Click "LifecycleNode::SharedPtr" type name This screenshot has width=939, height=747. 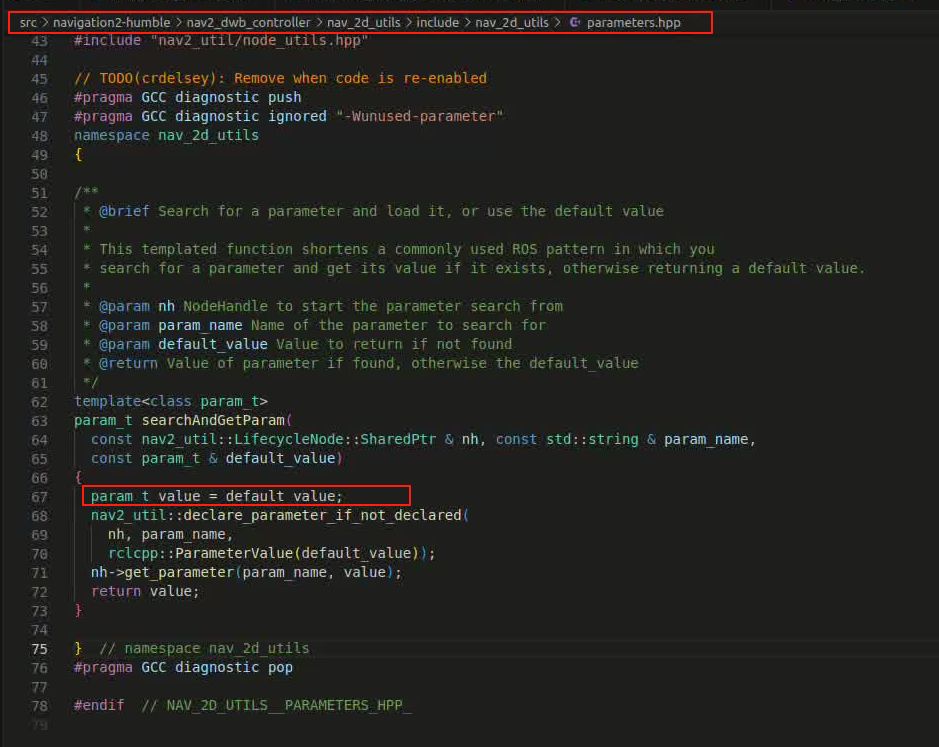coord(335,440)
